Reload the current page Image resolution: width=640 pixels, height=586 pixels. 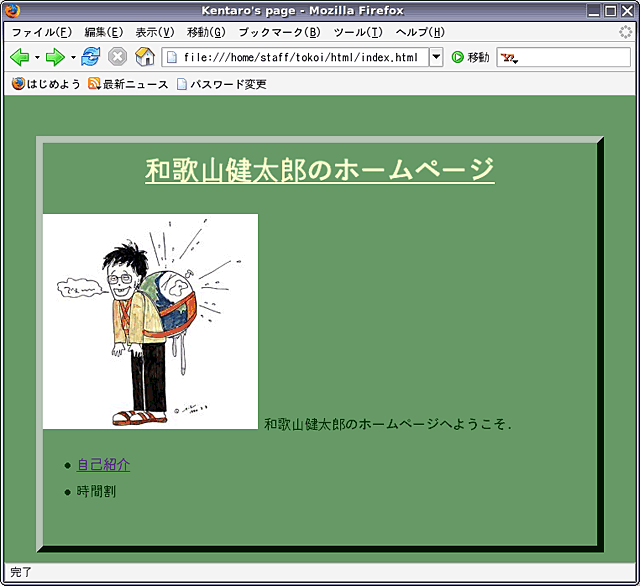point(91,57)
